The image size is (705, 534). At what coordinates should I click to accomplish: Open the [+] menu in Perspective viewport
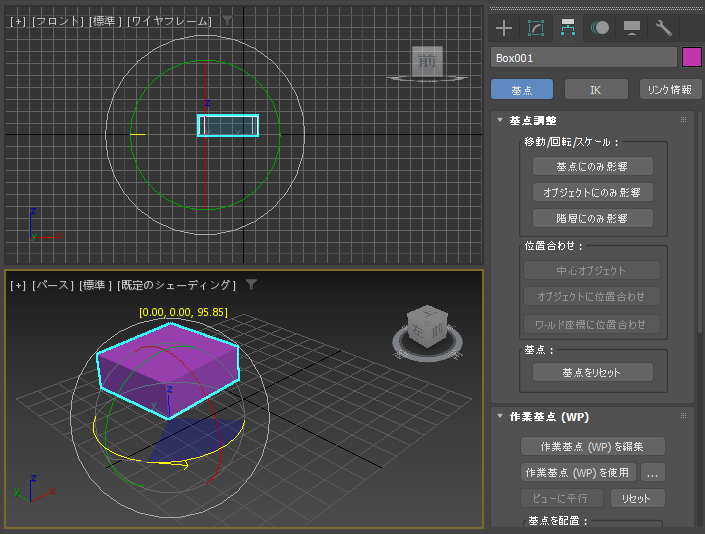pyautogui.click(x=18, y=285)
